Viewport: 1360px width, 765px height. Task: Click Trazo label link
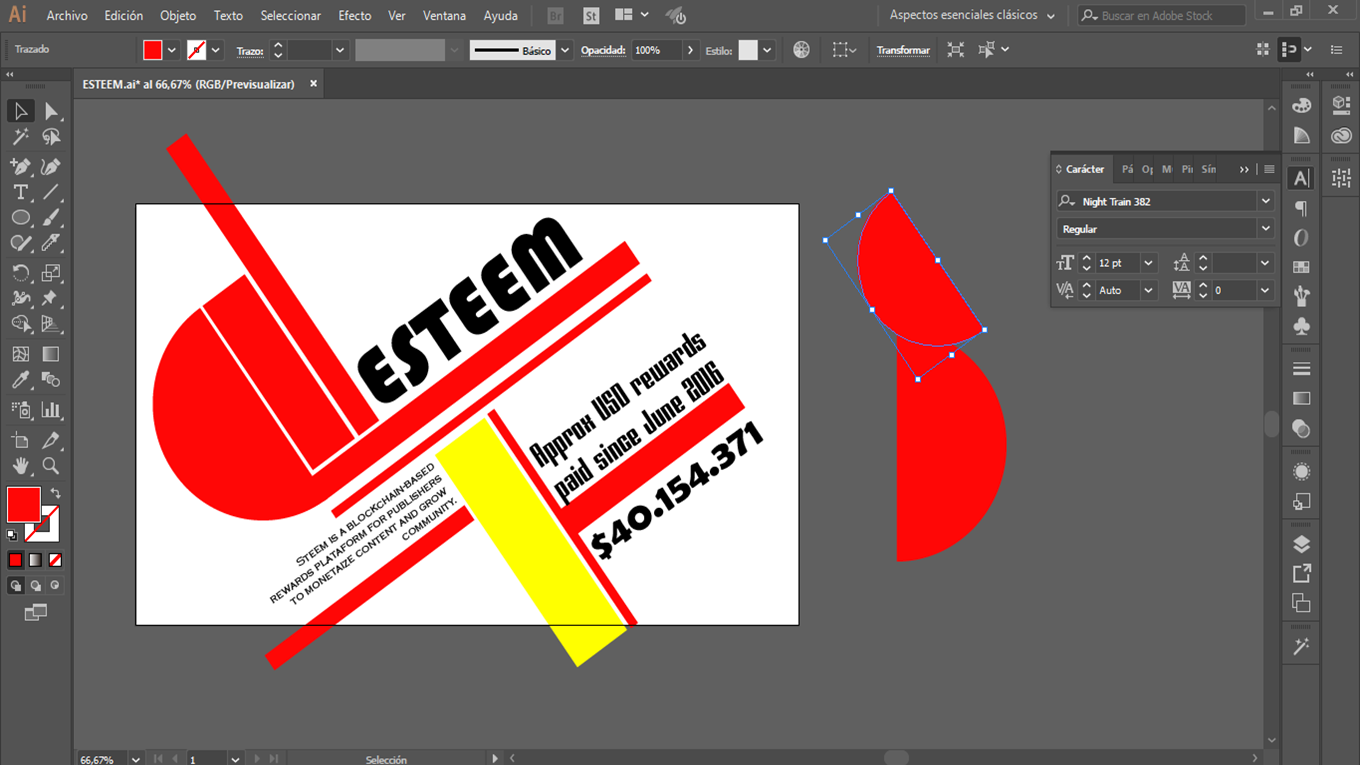coord(250,50)
